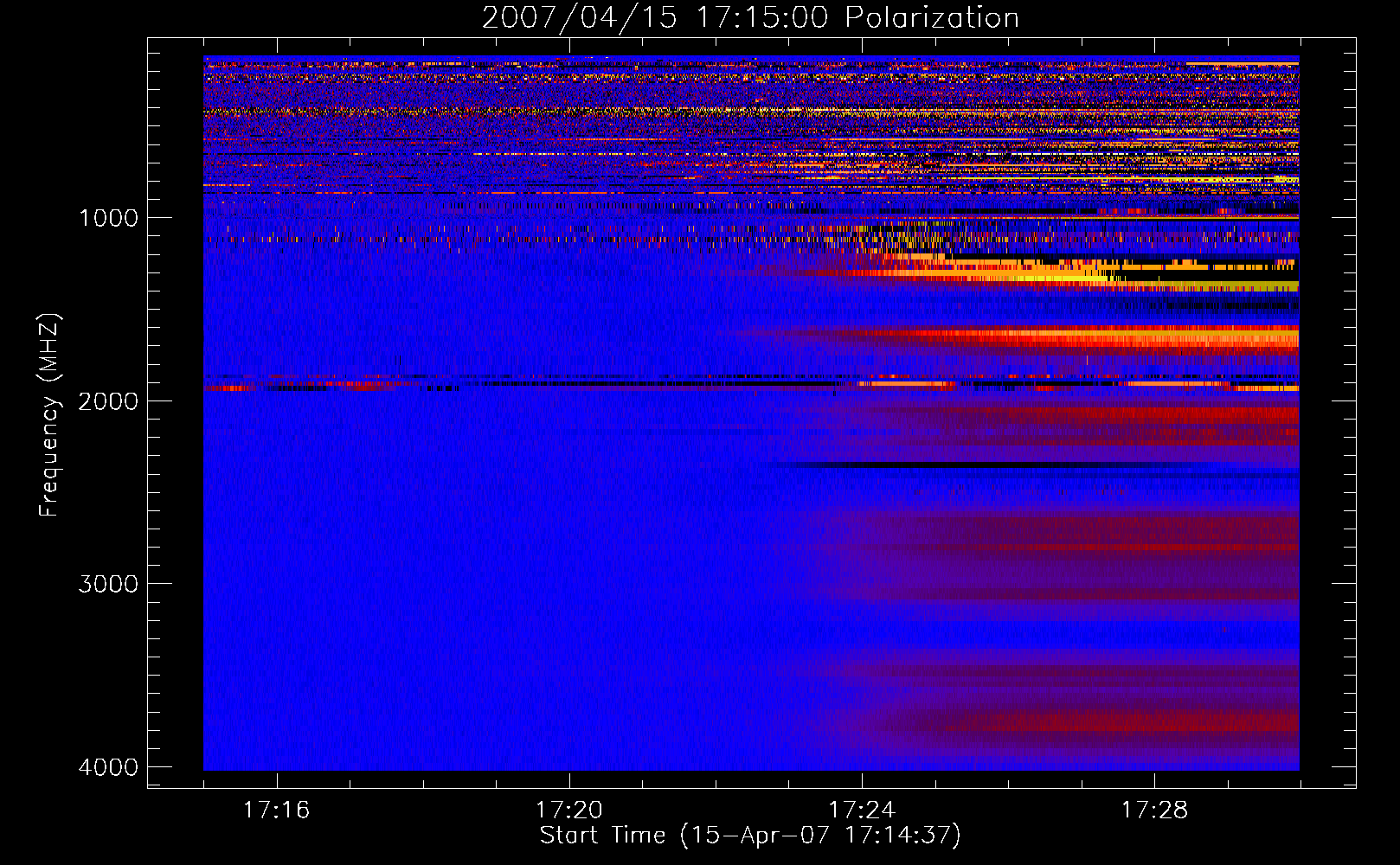This screenshot has height=865, width=1400.
Task: Click the 1000 frequency tick label
Action: click(x=109, y=218)
